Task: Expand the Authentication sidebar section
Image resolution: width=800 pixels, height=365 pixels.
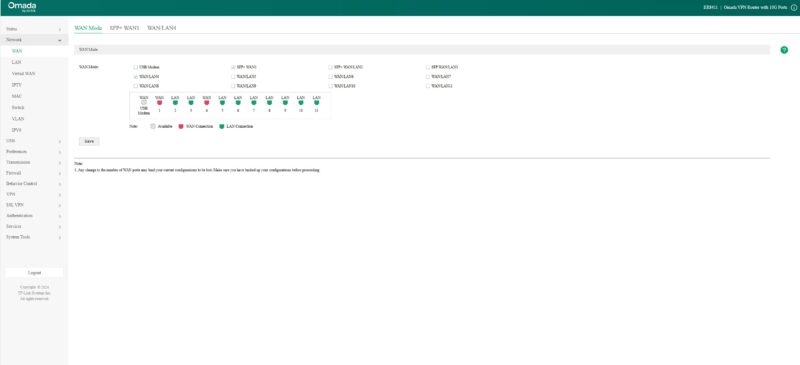Action: (x=34, y=215)
